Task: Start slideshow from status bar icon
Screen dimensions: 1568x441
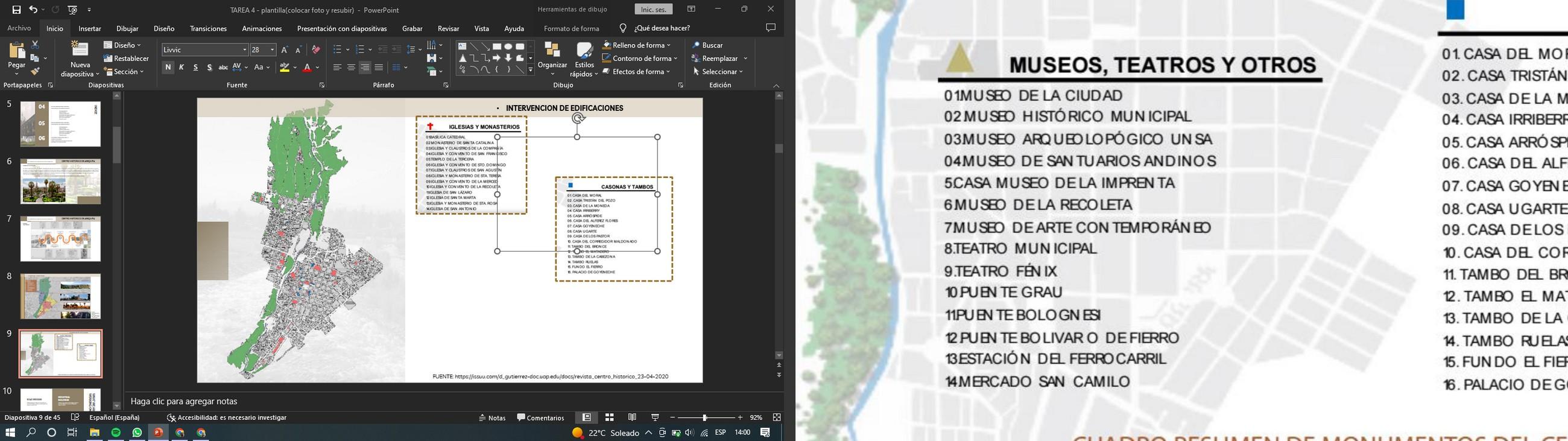Action: pos(655,417)
